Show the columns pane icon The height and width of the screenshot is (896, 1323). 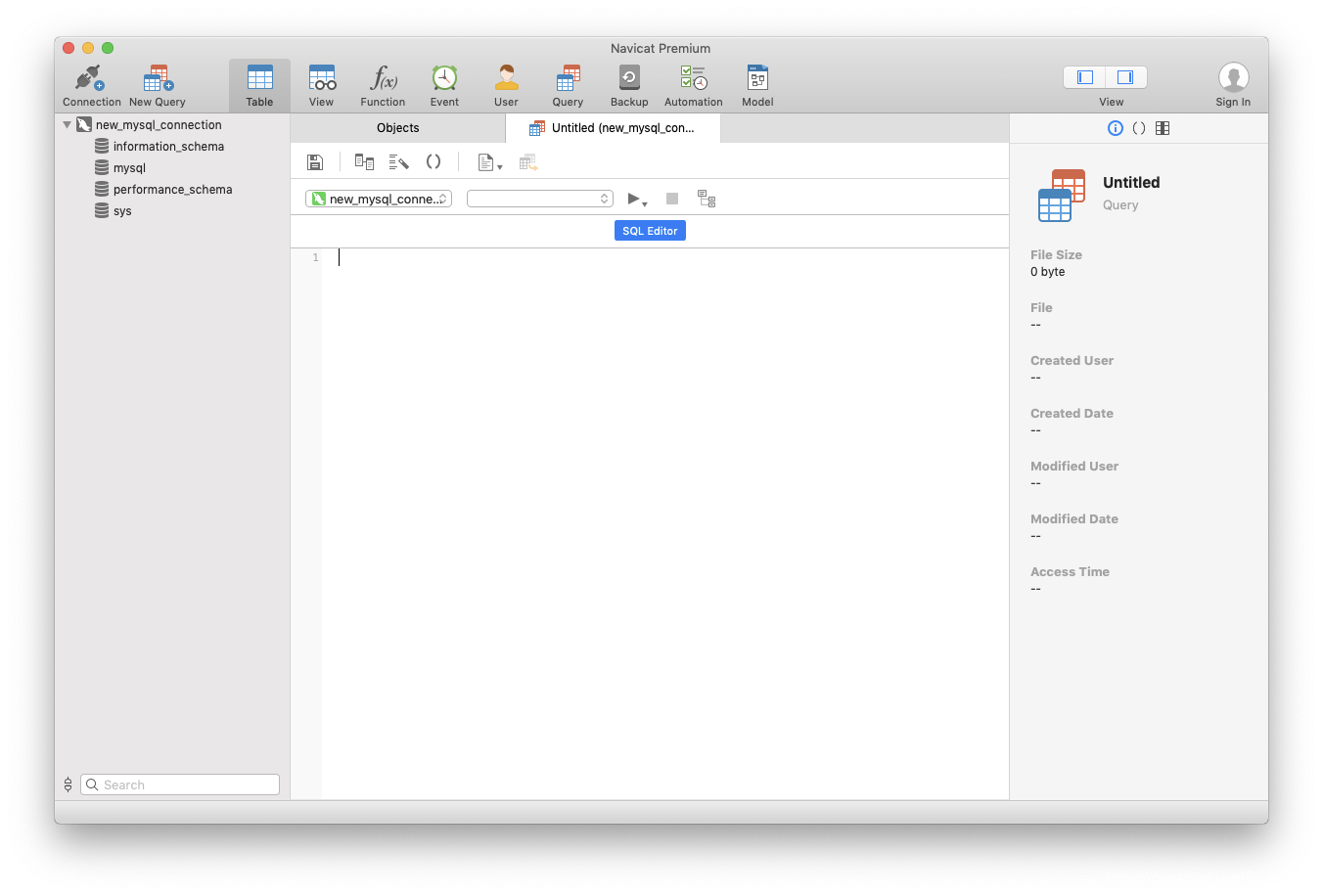tap(1163, 128)
